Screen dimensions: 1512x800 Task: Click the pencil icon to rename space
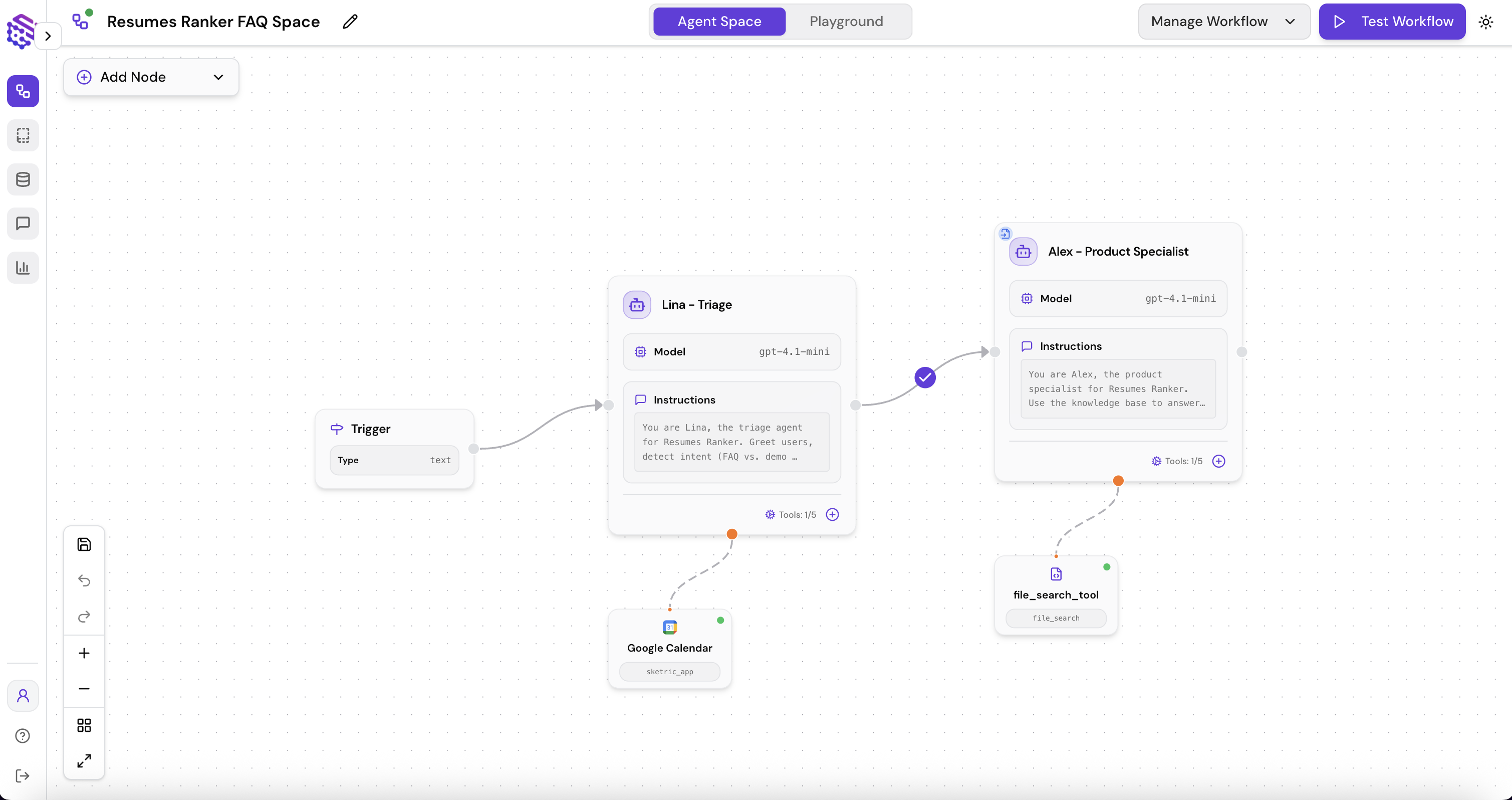click(x=350, y=22)
